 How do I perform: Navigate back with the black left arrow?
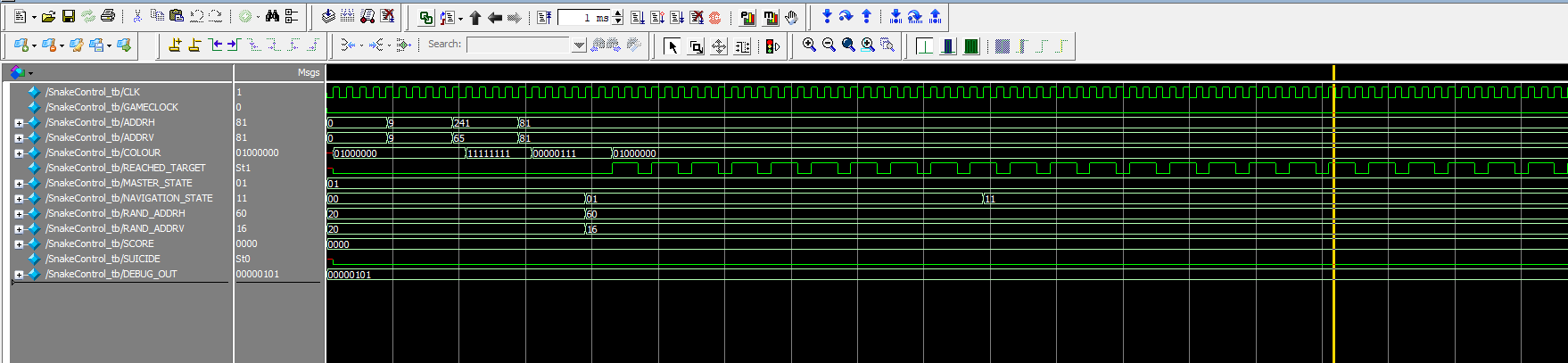pos(494,17)
